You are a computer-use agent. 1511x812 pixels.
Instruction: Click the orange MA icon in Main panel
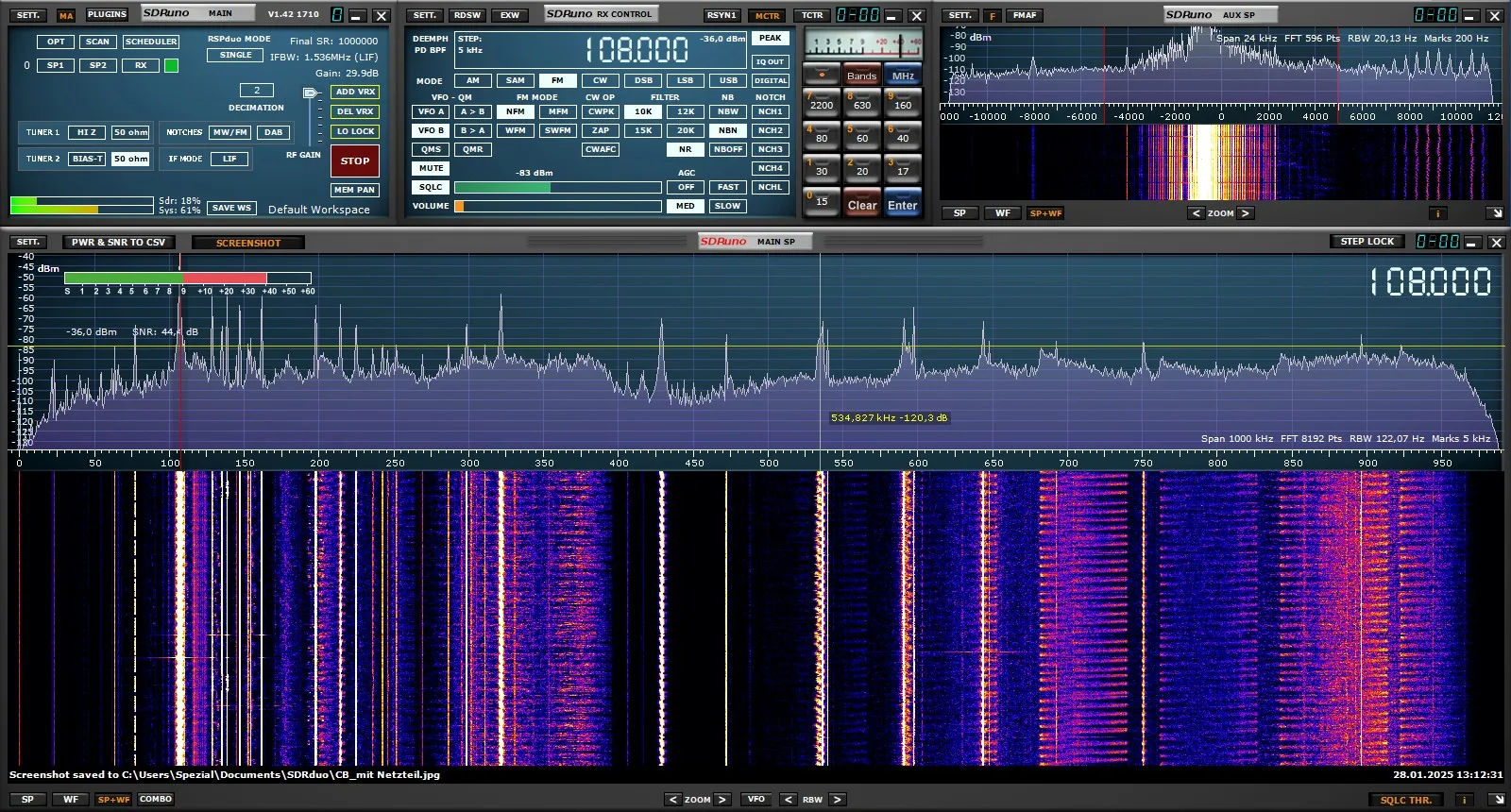[x=65, y=16]
